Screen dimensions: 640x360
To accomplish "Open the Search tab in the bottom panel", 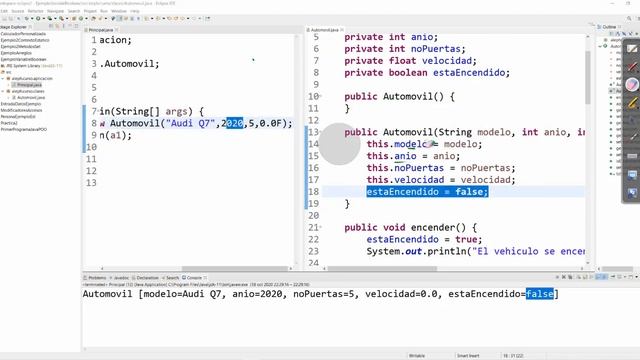I will click(x=172, y=278).
